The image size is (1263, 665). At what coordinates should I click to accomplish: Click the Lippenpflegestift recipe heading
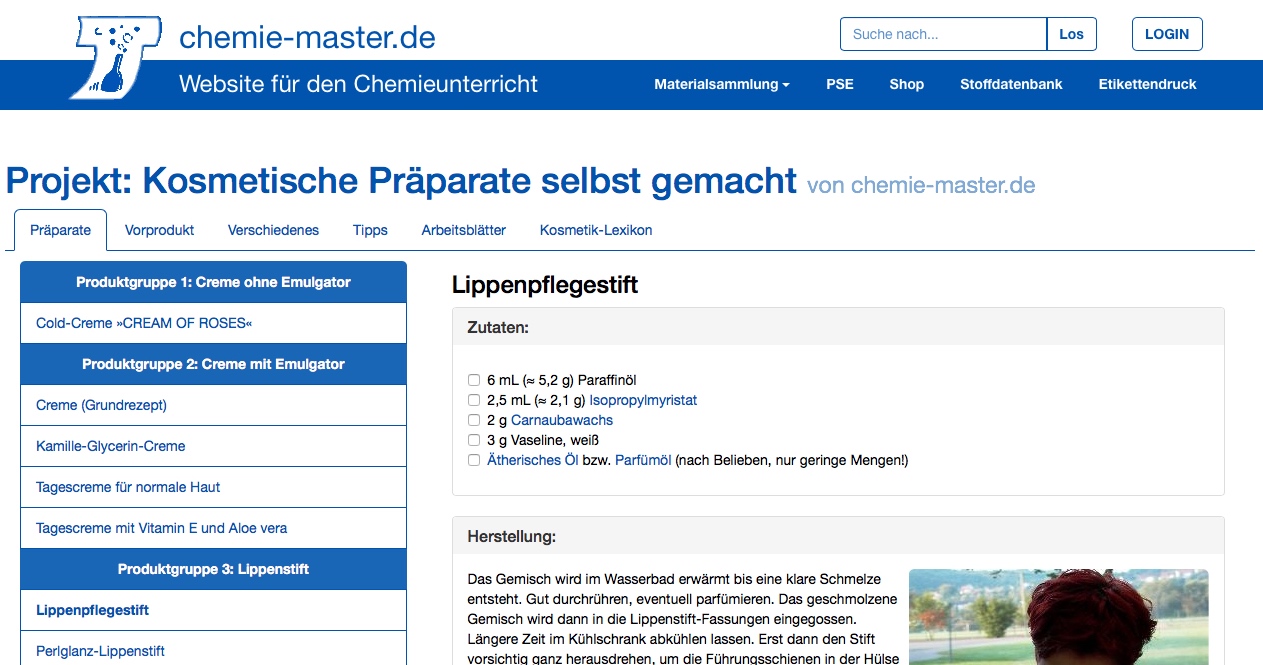(545, 285)
